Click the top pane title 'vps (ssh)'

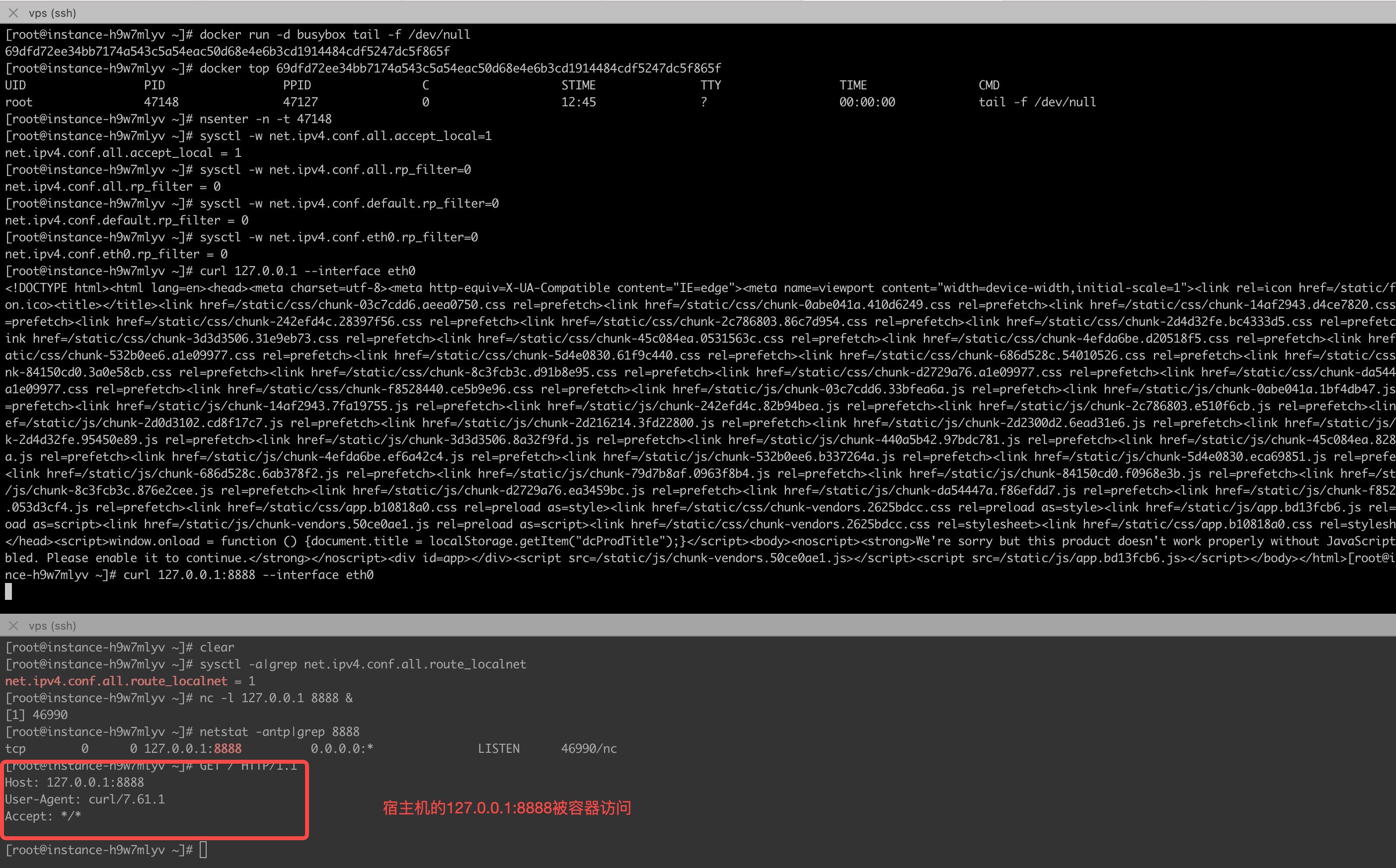[52, 12]
